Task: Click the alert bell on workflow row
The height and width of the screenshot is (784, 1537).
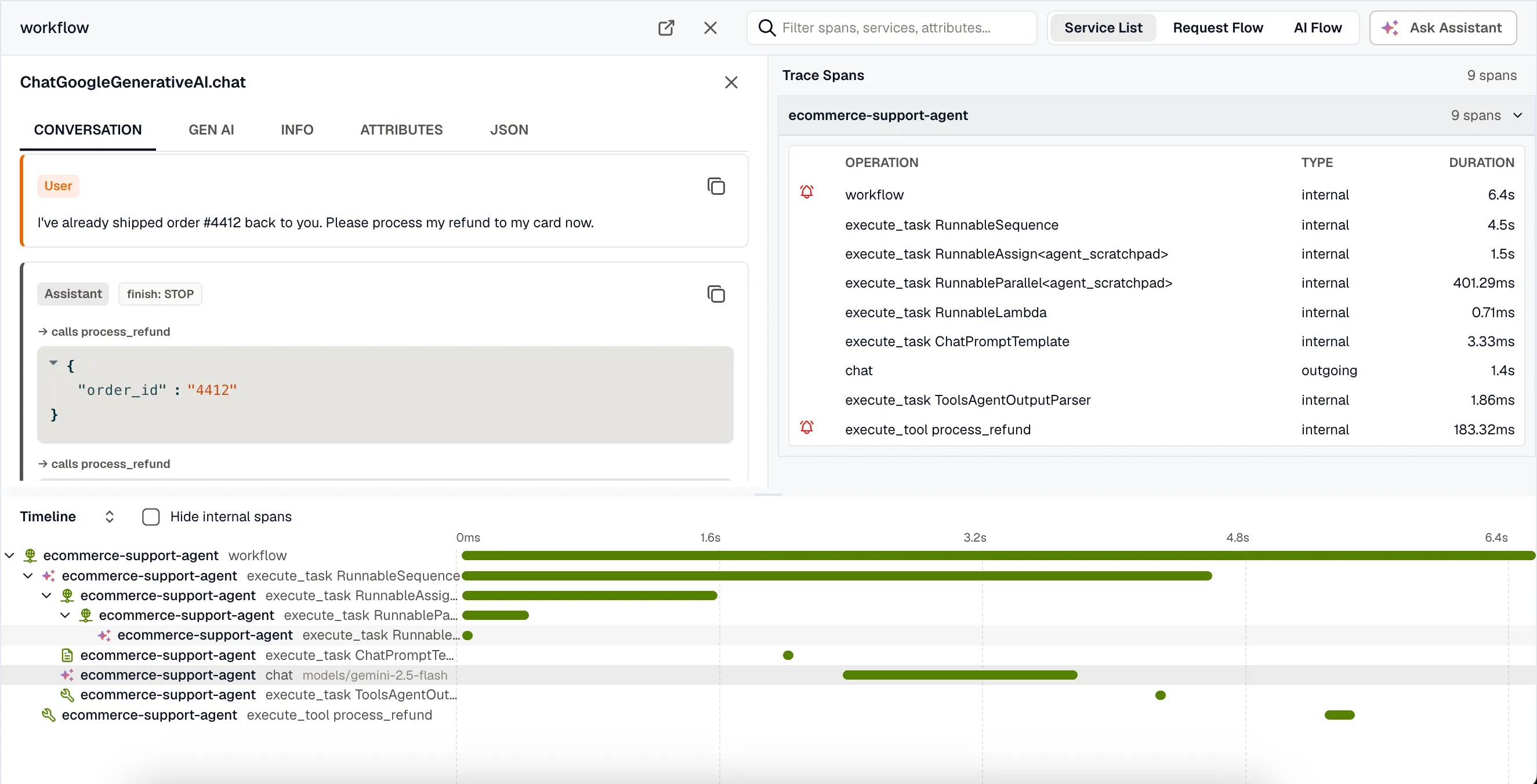Action: pos(807,192)
